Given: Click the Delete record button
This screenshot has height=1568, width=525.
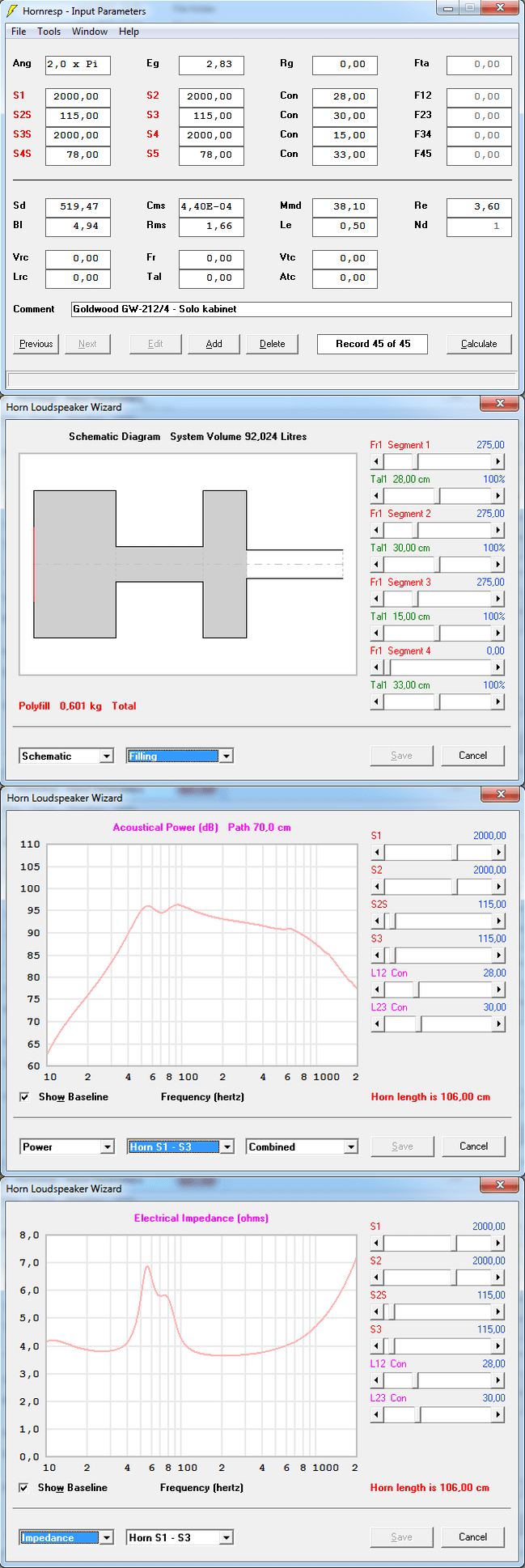Looking at the screenshot, I should 272,344.
